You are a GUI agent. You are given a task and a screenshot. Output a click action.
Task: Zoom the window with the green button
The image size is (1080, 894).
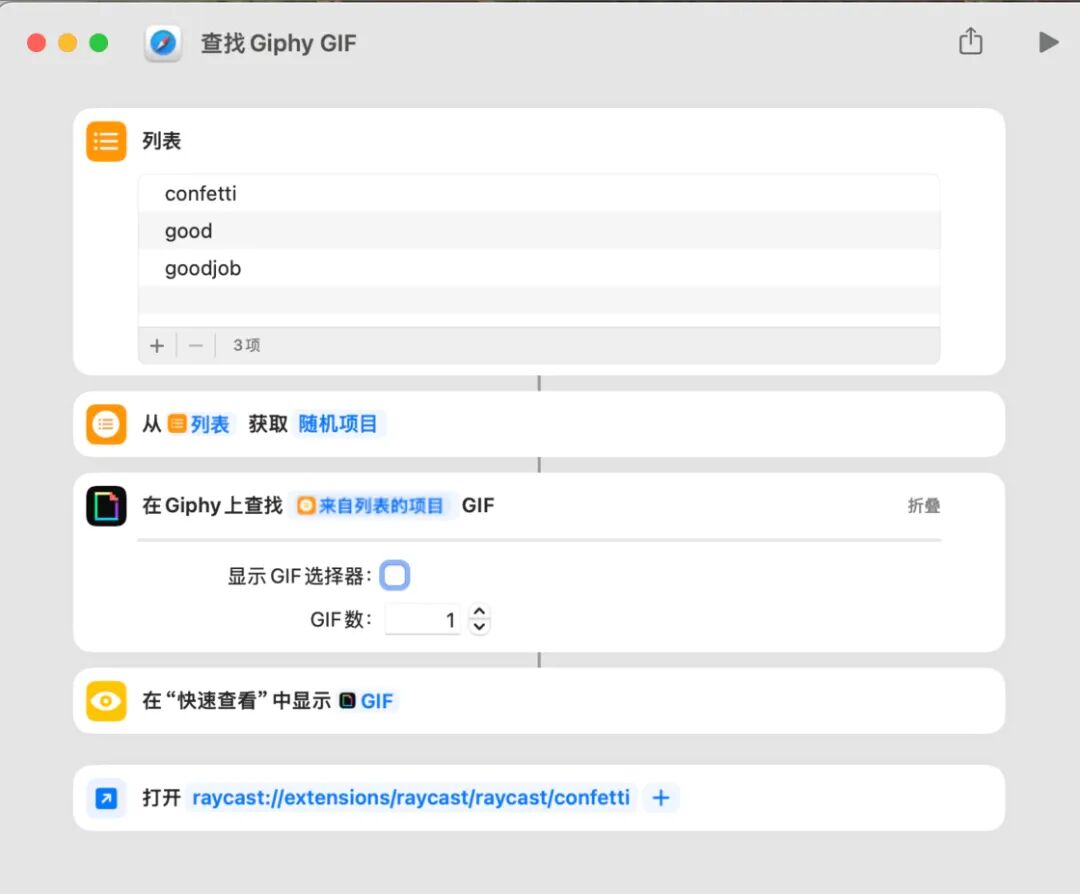click(98, 43)
